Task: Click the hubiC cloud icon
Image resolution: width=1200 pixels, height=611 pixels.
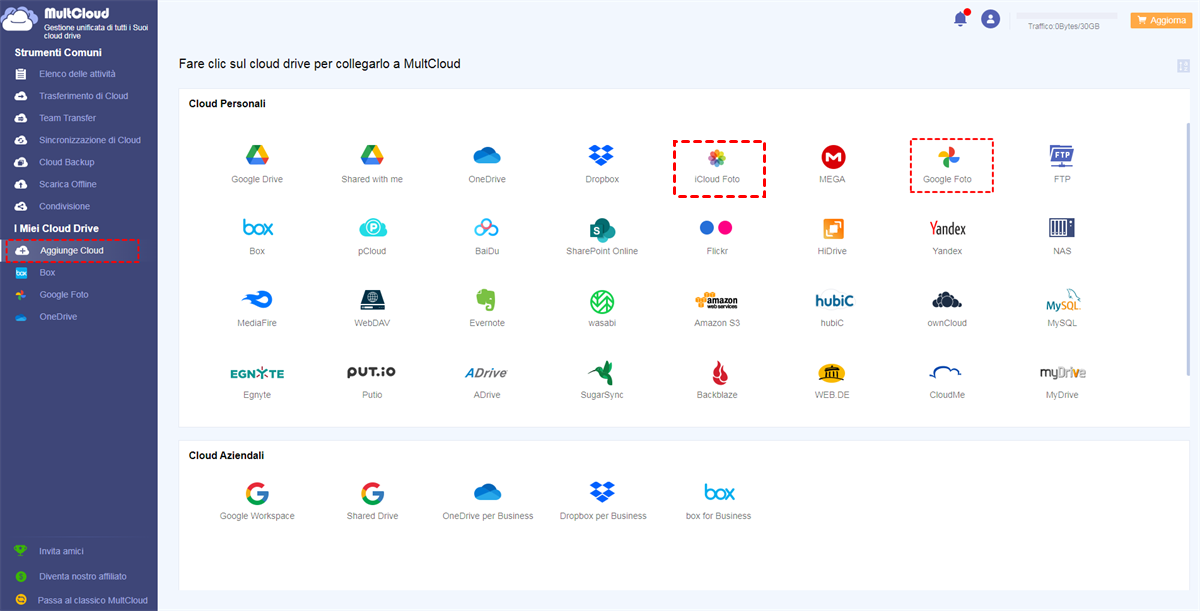Action: (x=833, y=300)
